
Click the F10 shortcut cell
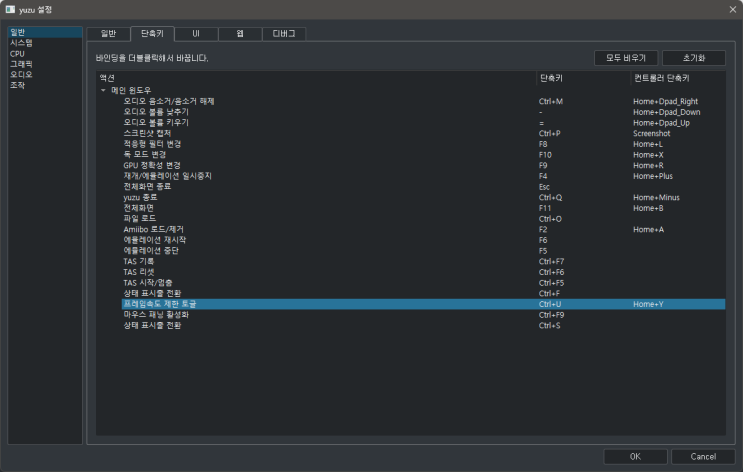545,155
